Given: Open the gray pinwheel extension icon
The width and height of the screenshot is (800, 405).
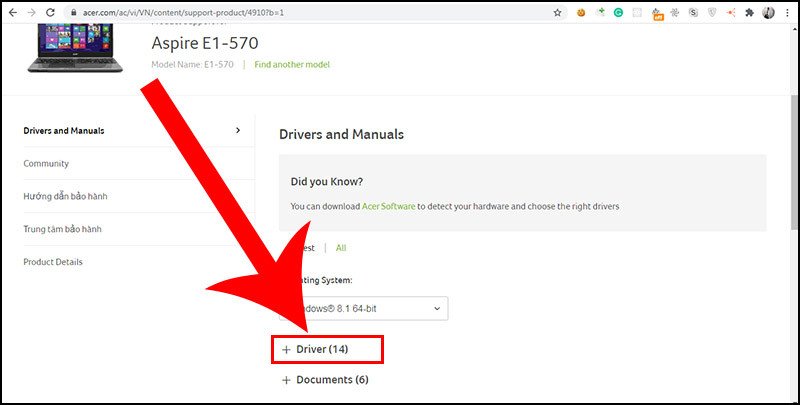Looking at the screenshot, I should point(674,13).
